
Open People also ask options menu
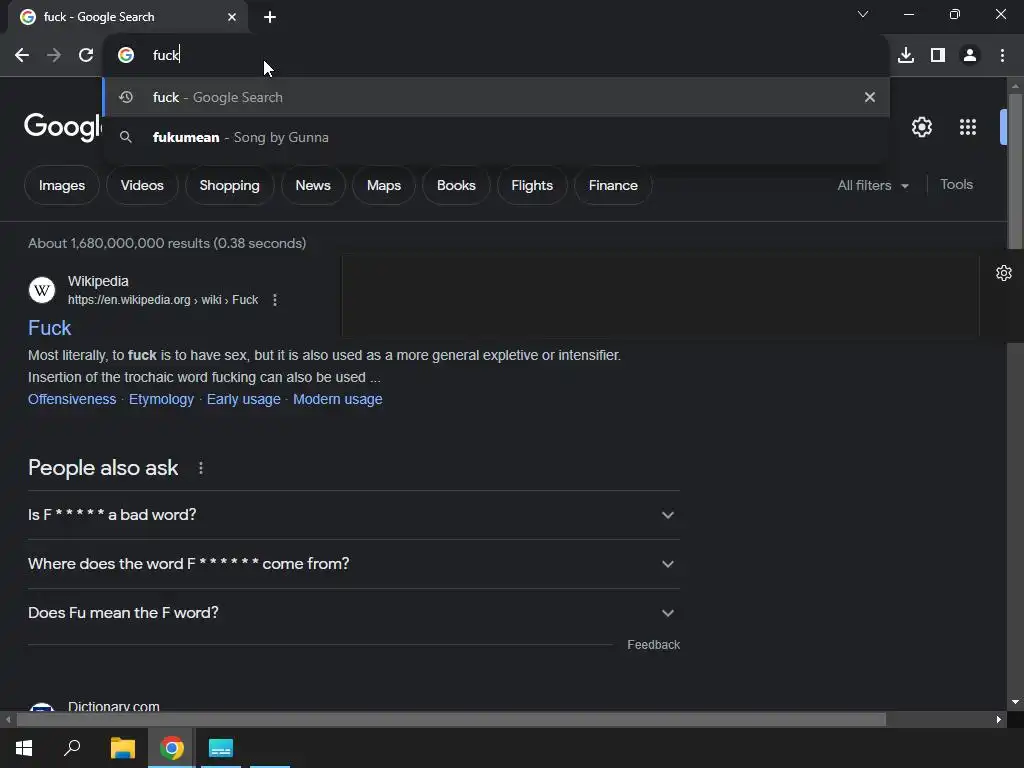coord(201,468)
